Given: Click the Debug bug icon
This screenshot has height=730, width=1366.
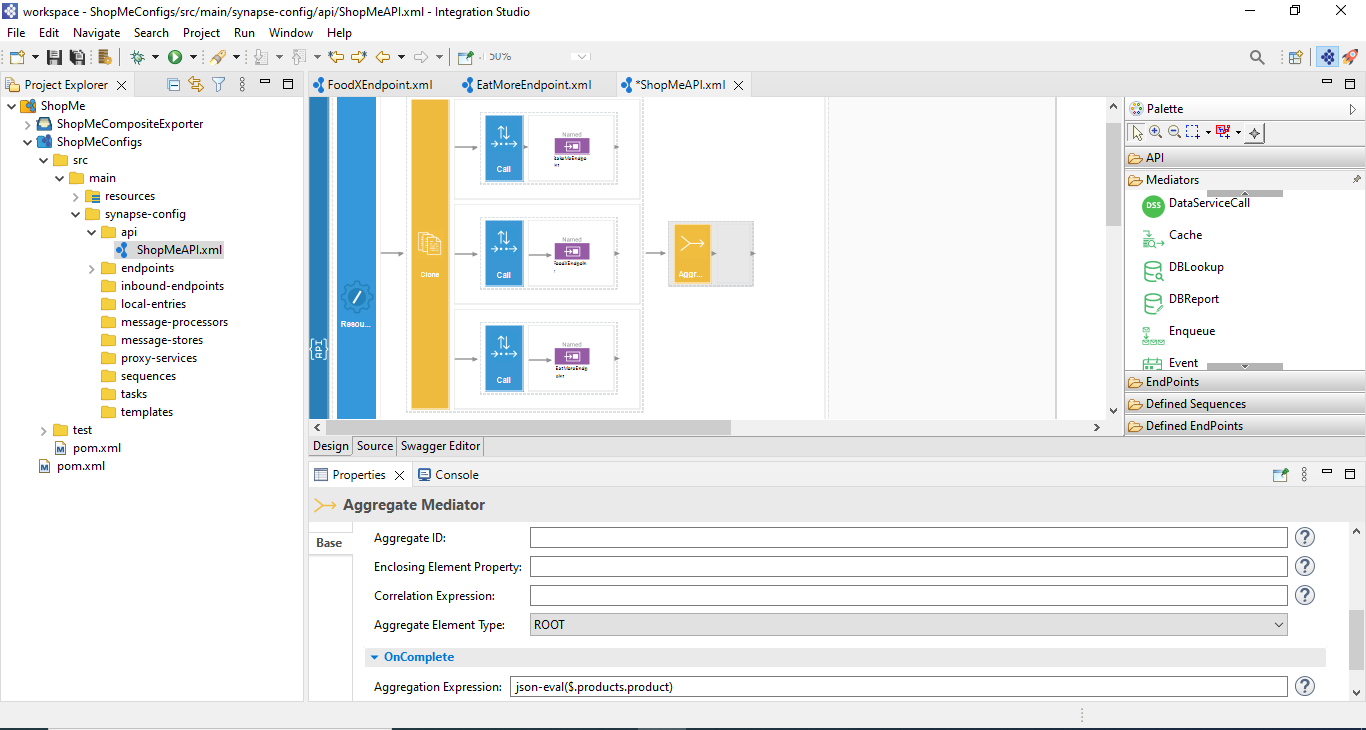Looking at the screenshot, I should tap(138, 58).
